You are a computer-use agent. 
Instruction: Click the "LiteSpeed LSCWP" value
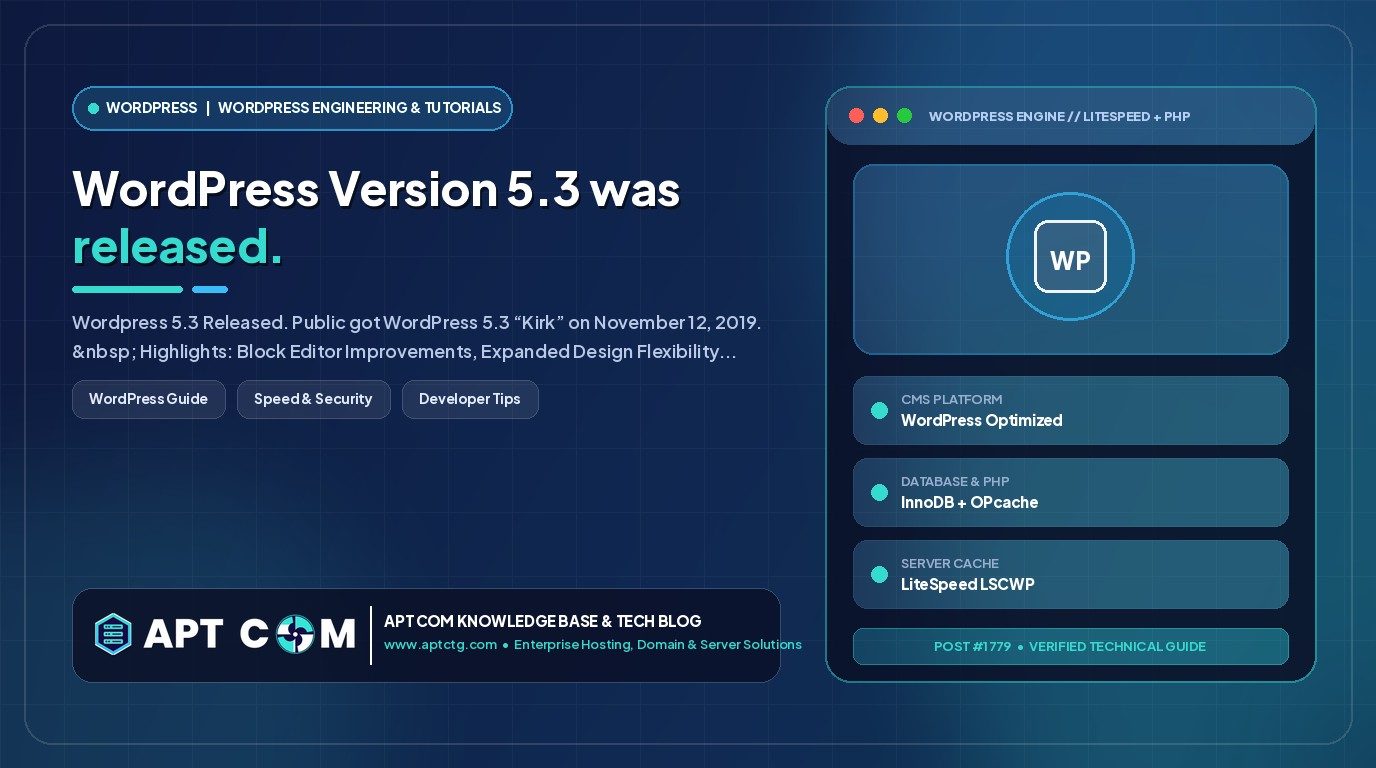coord(967,584)
